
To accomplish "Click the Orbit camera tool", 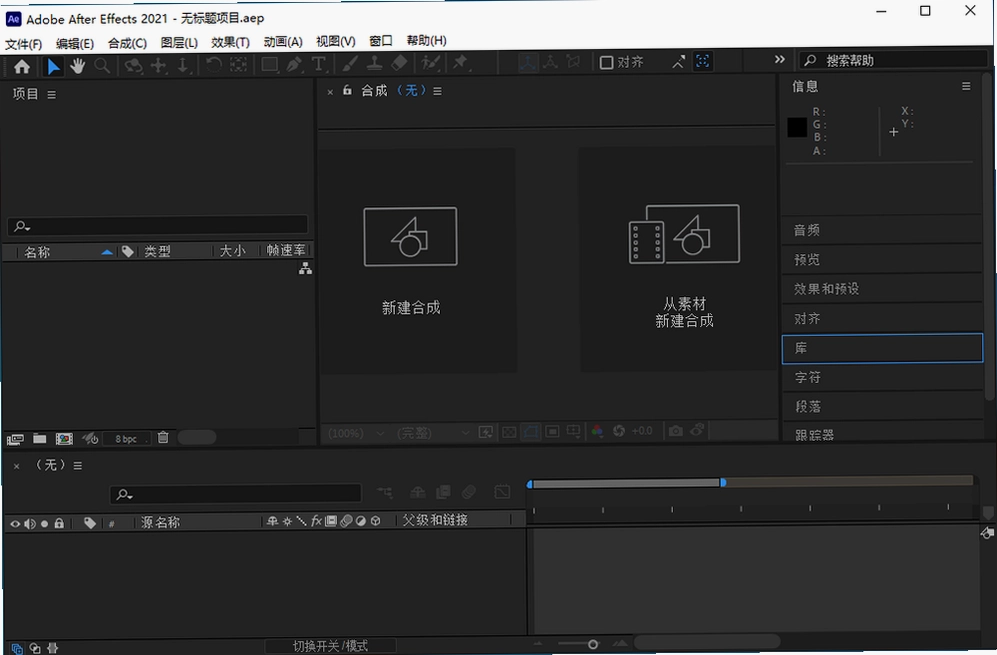I will click(x=133, y=66).
